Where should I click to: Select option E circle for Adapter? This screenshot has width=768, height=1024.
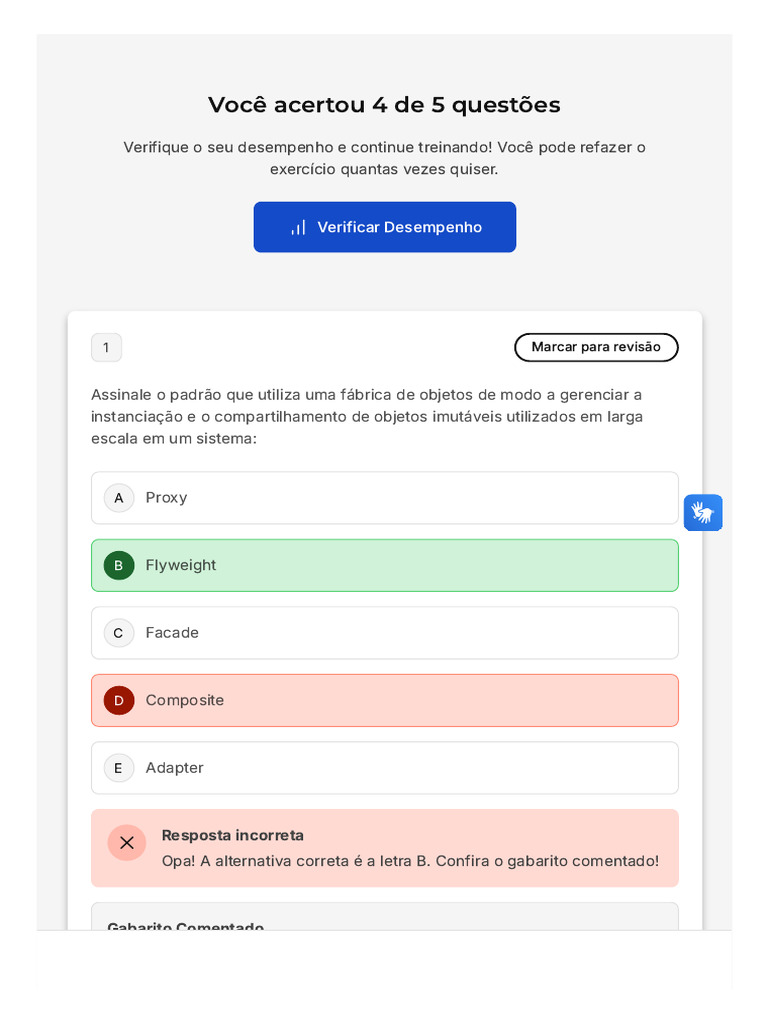tap(119, 768)
